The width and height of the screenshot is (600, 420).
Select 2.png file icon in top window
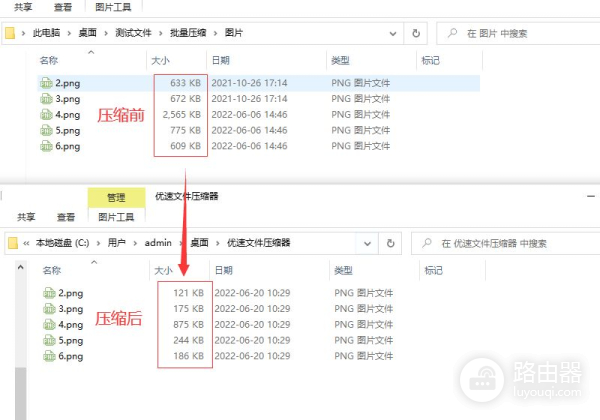click(46, 83)
